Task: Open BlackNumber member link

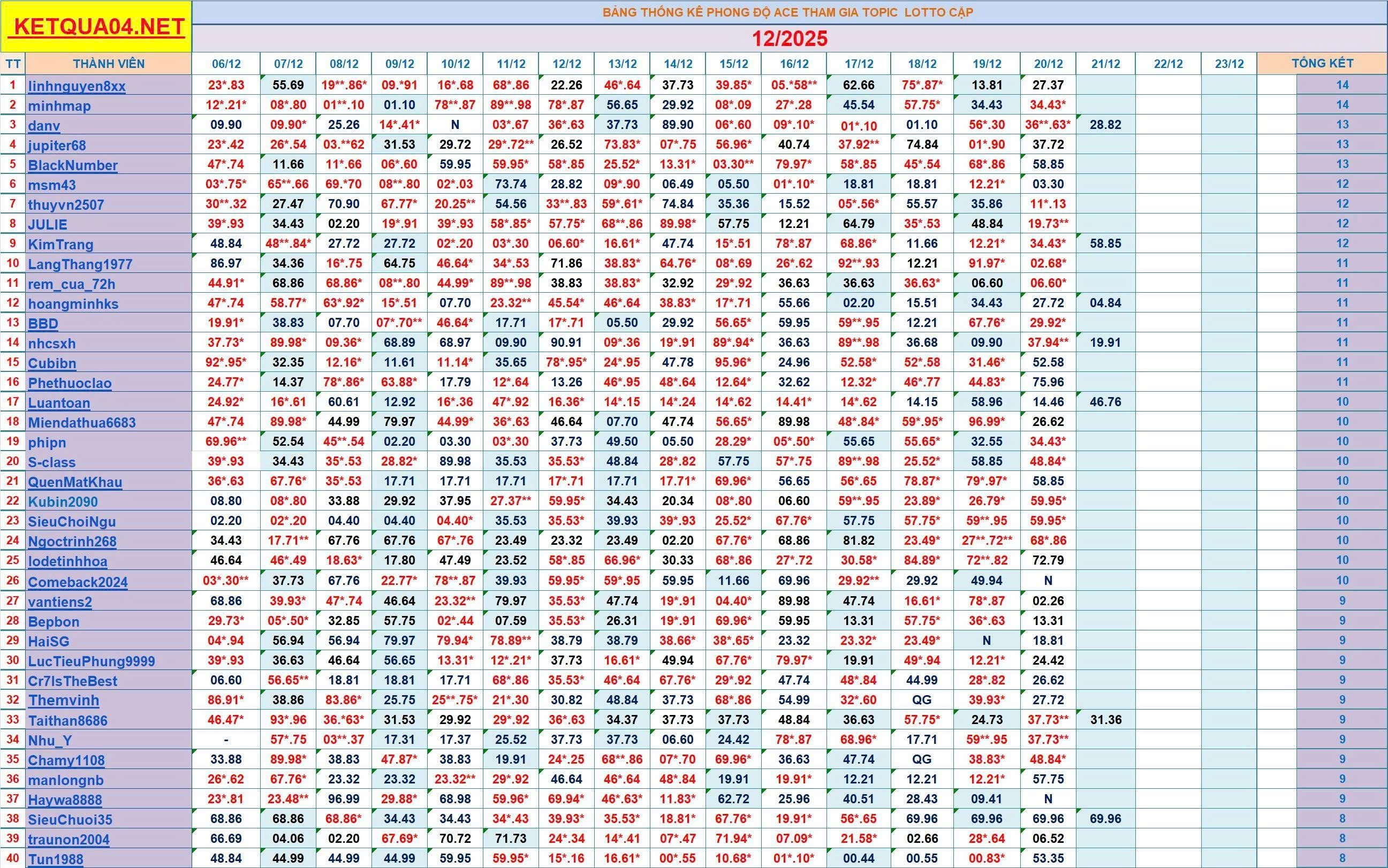Action: click(x=72, y=165)
